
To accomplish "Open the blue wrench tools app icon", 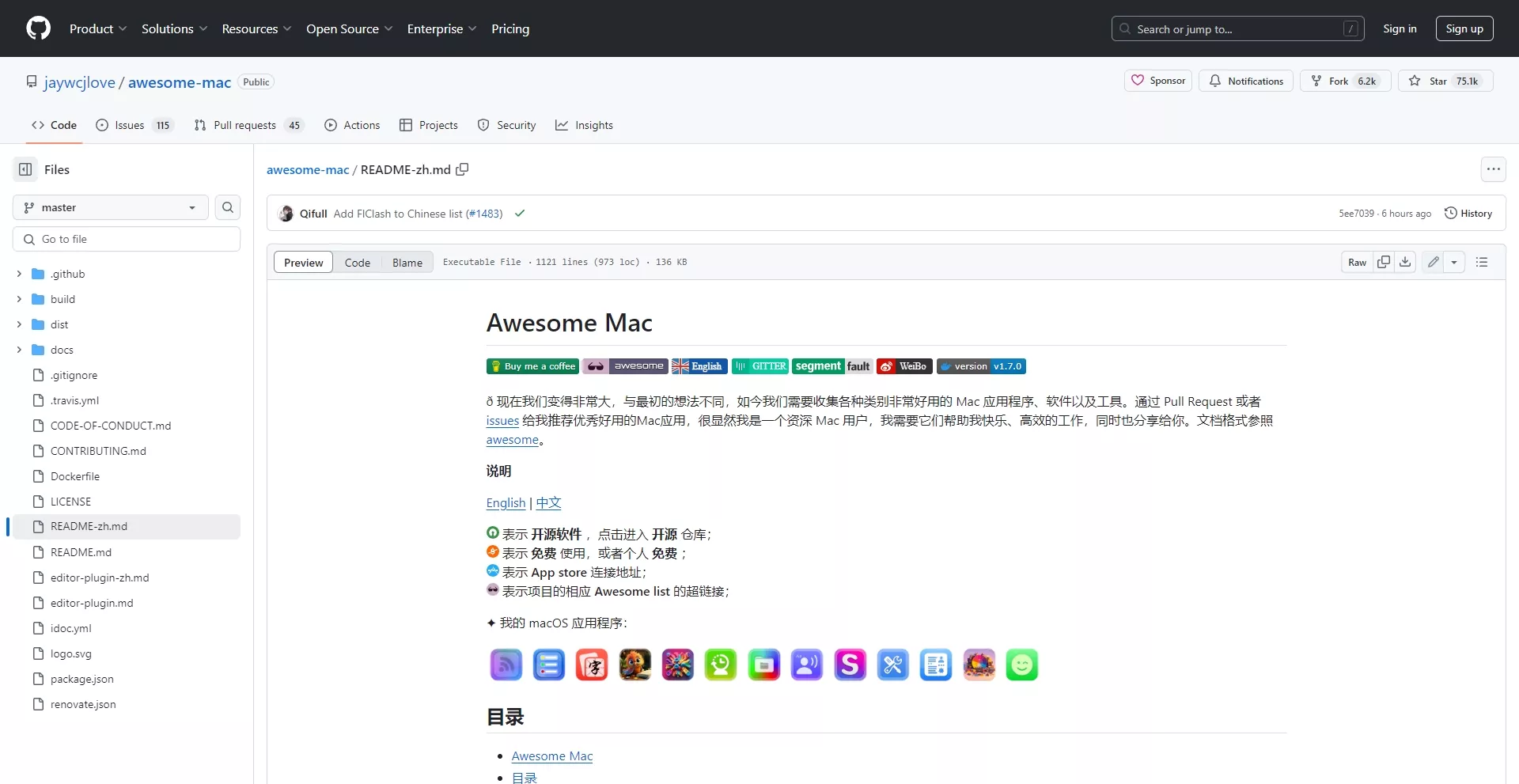I will tap(893, 665).
